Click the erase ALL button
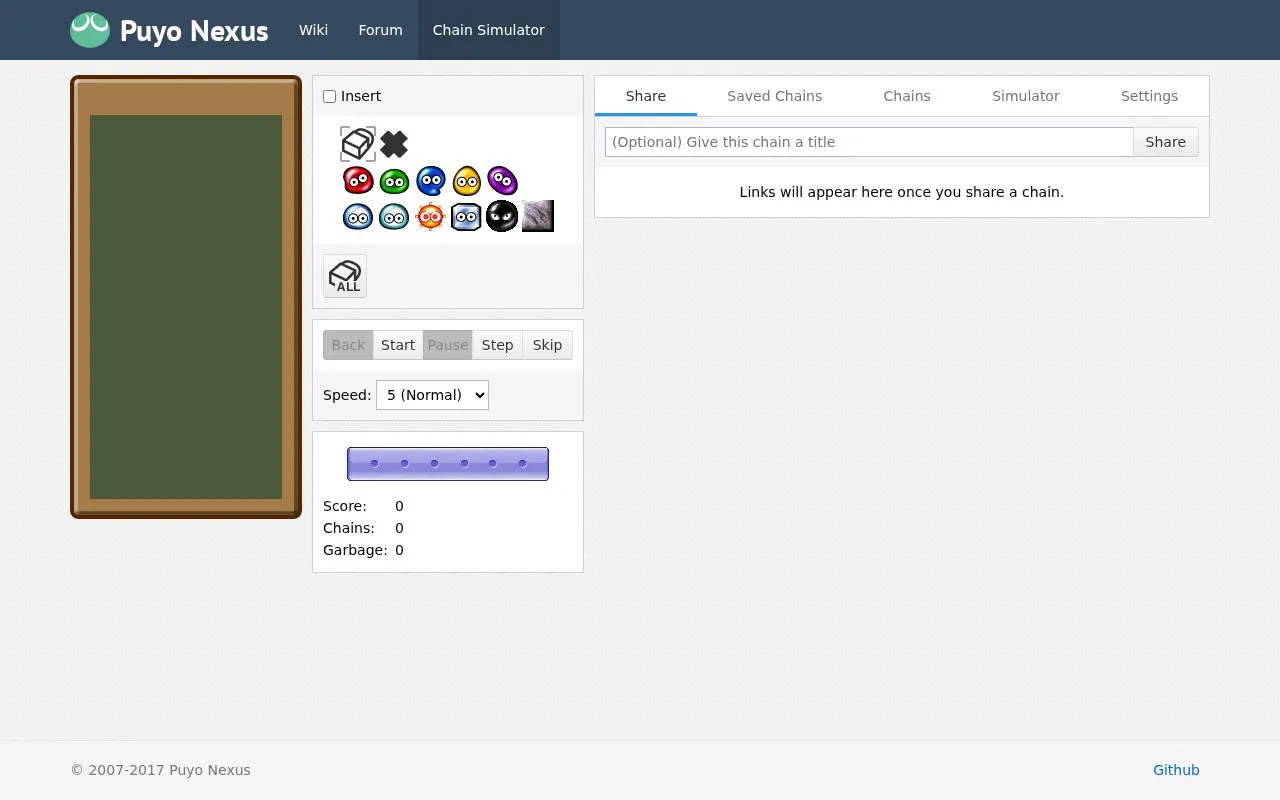The height and width of the screenshot is (800, 1280). click(x=345, y=276)
